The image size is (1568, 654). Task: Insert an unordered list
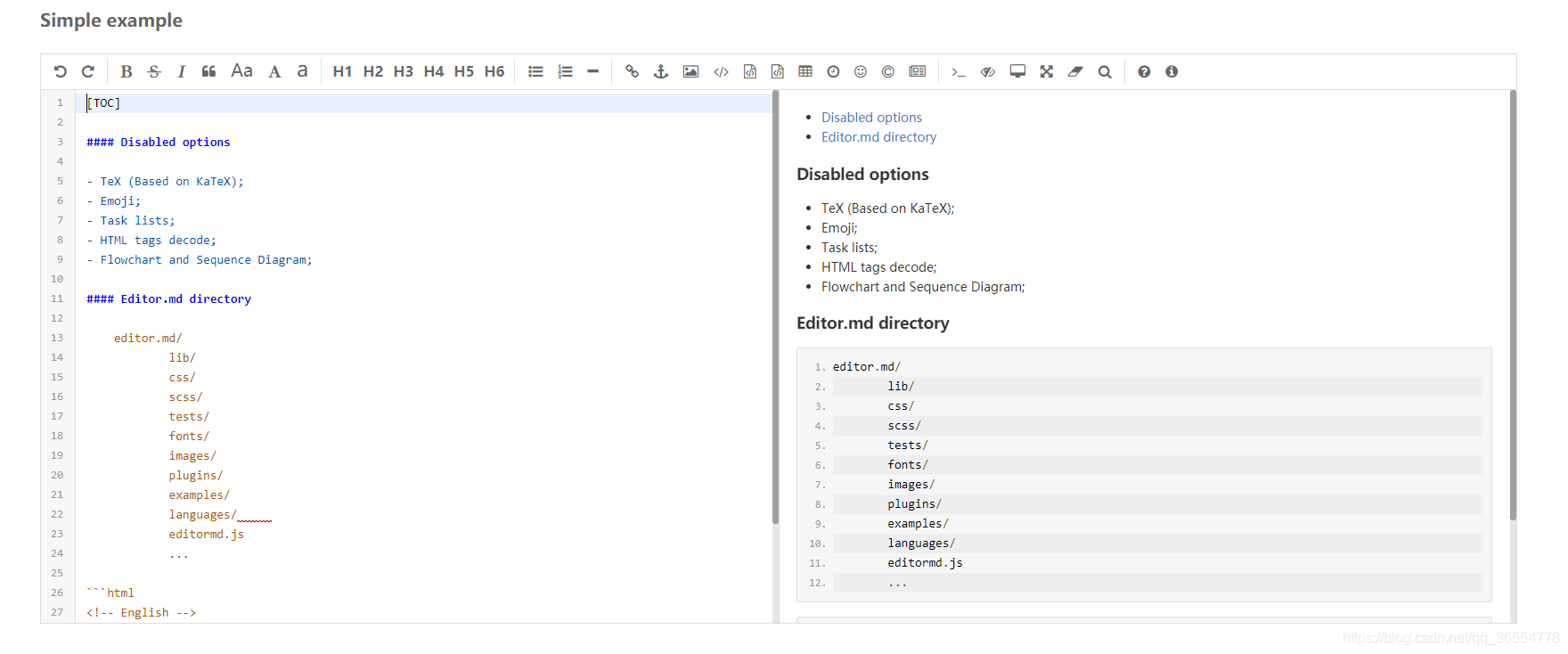click(x=535, y=71)
